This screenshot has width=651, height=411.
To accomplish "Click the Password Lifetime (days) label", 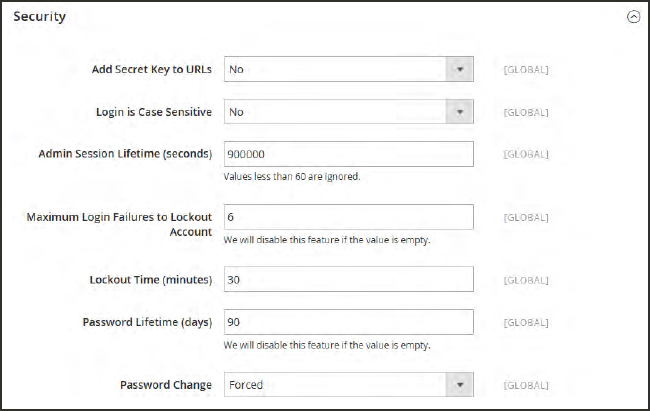I will click(x=147, y=322).
